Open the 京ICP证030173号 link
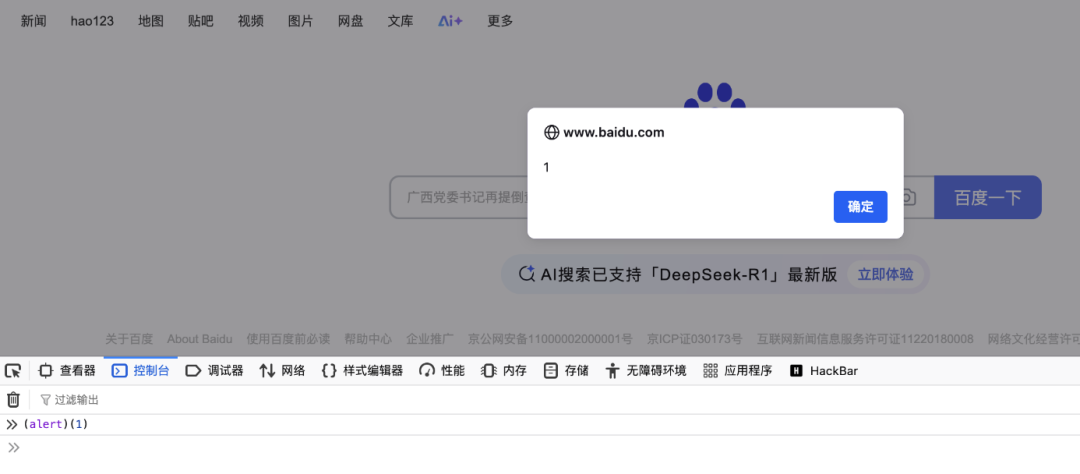The width and height of the screenshot is (1080, 474). coord(695,339)
